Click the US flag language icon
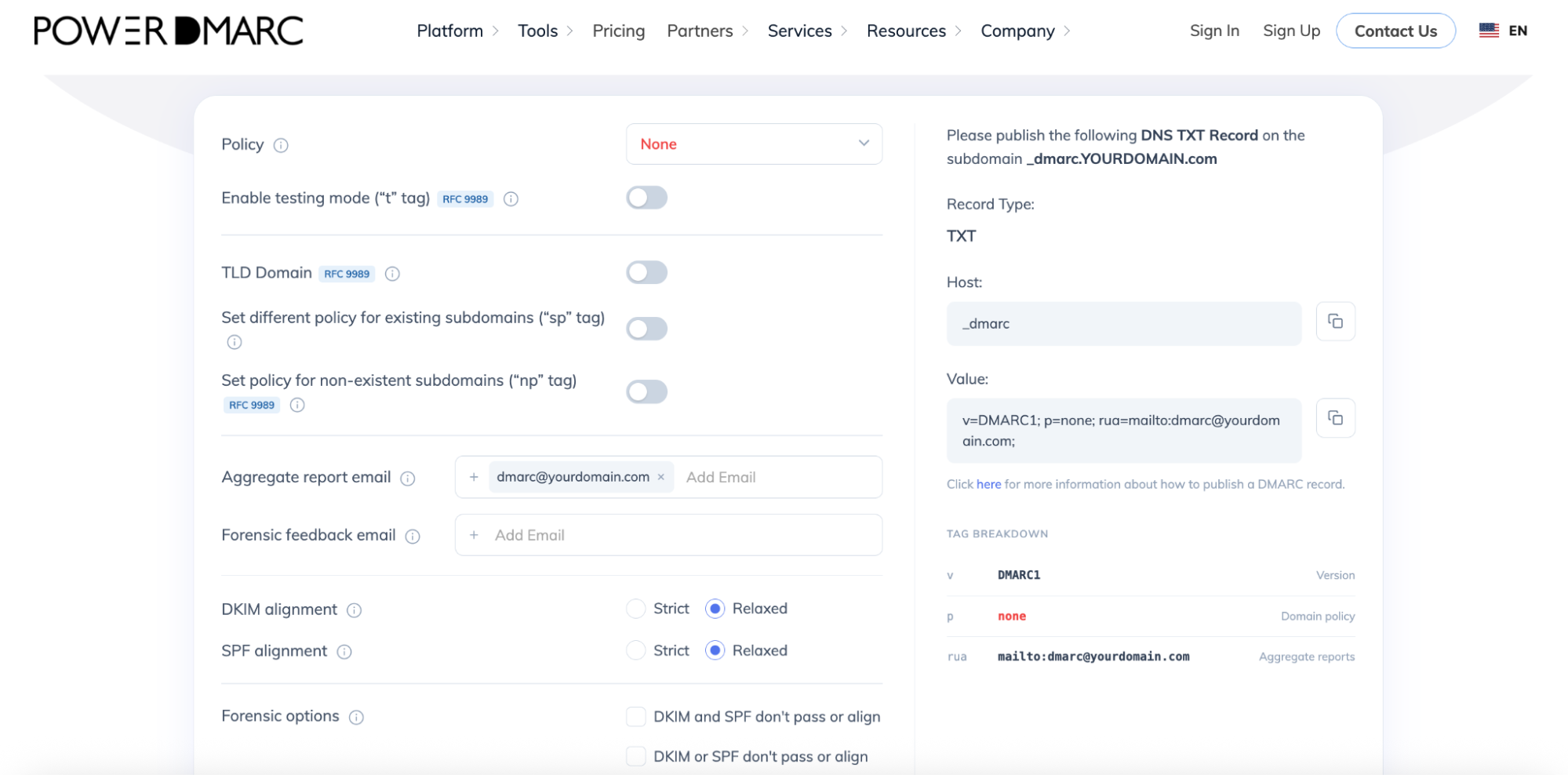 point(1489,31)
